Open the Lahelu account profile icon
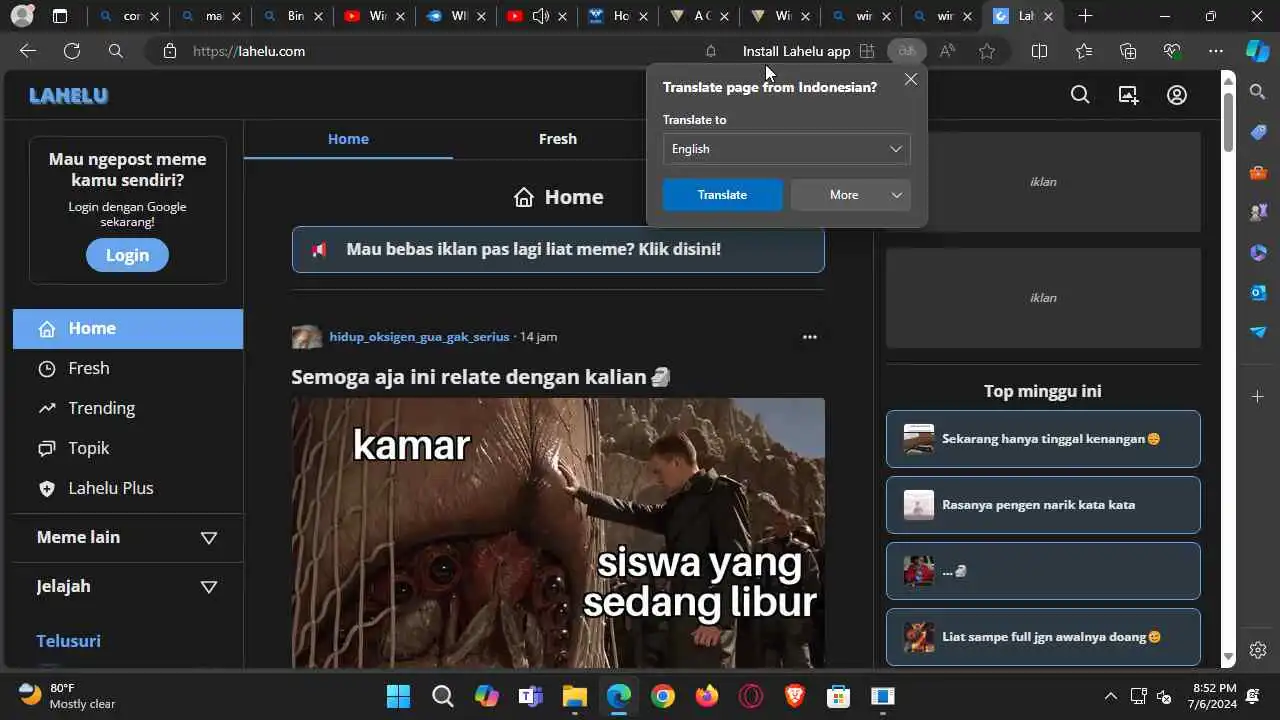This screenshot has height=720, width=1280. (1177, 95)
